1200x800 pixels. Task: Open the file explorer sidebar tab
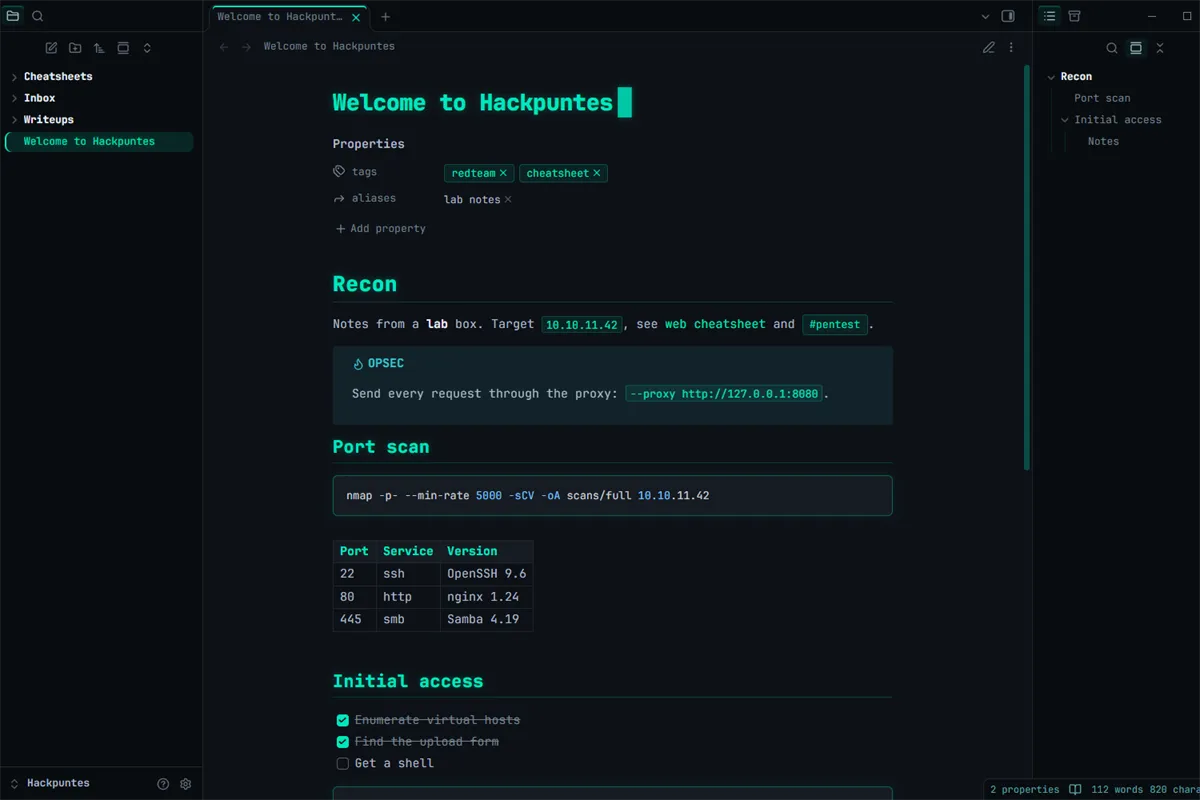(13, 16)
